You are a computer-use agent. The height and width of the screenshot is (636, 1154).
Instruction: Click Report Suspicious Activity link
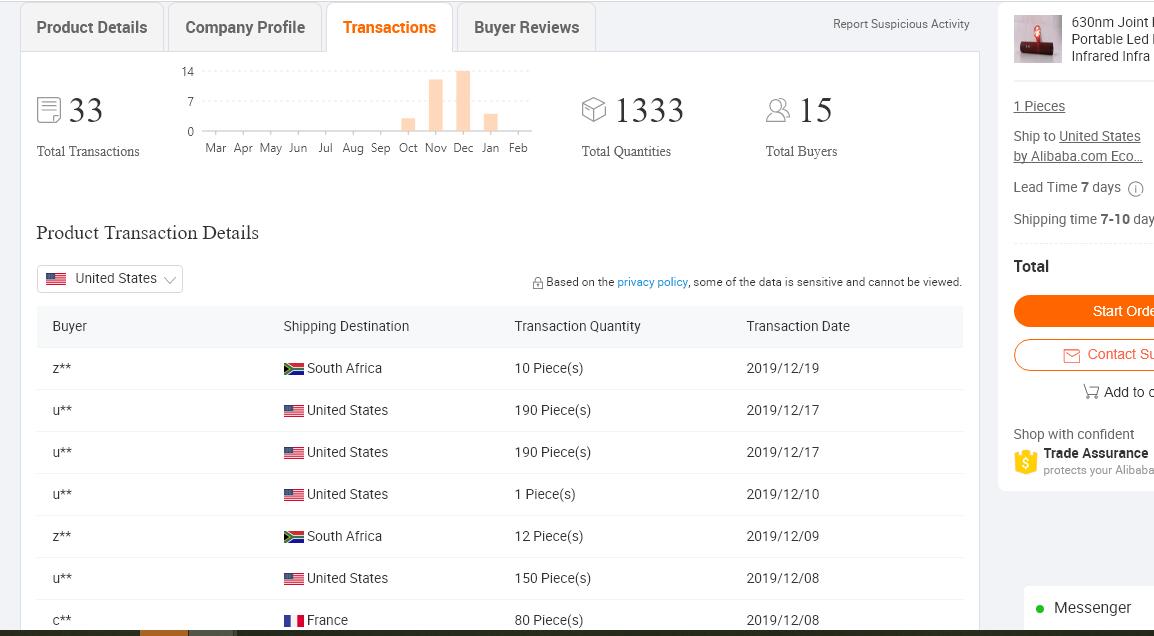pos(901,24)
